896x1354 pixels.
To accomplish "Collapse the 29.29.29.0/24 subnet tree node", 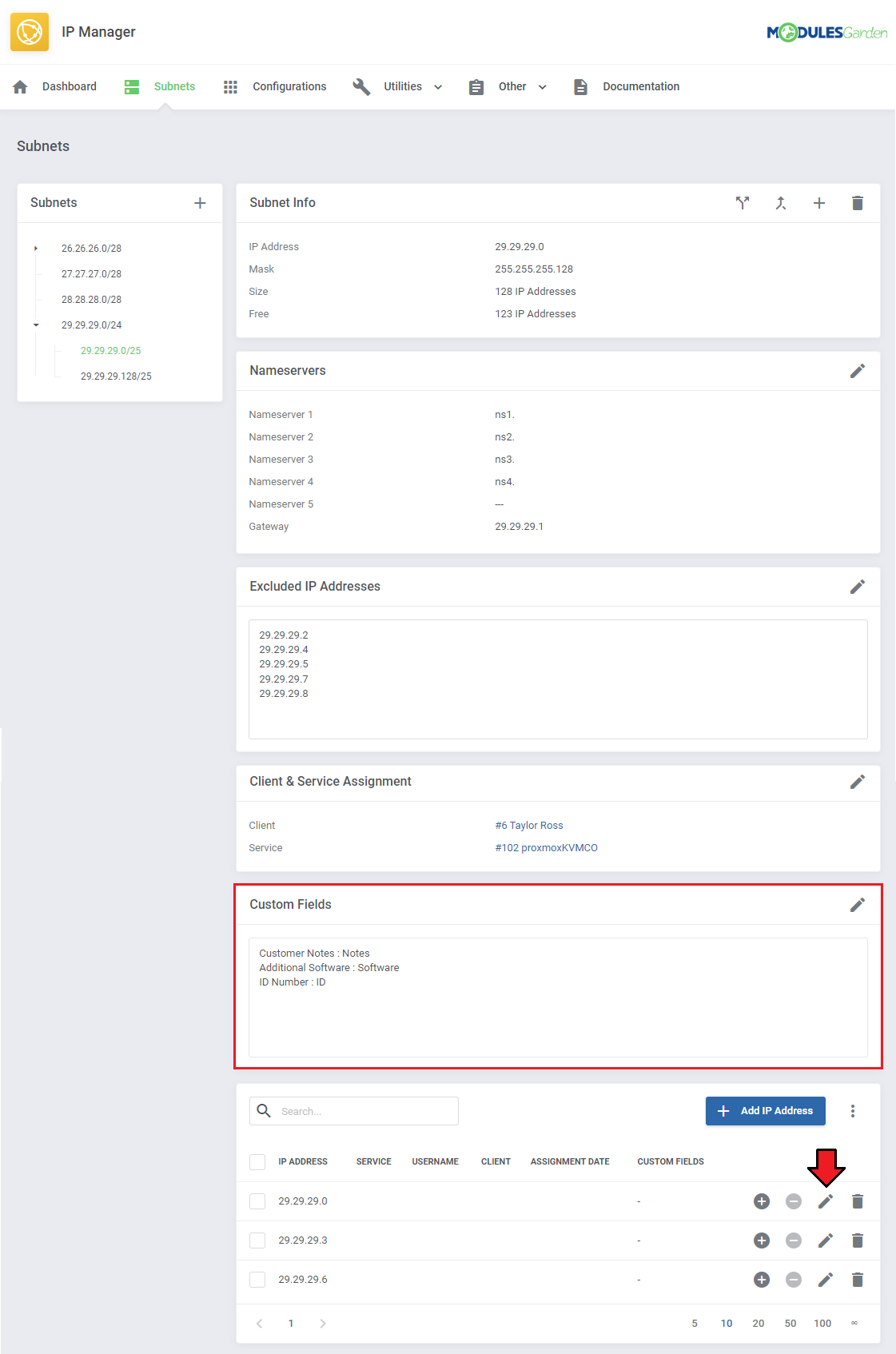I will [x=36, y=325].
